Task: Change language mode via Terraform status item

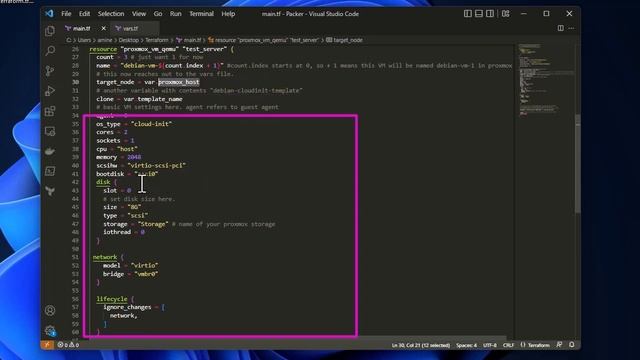Action: [x=535, y=345]
